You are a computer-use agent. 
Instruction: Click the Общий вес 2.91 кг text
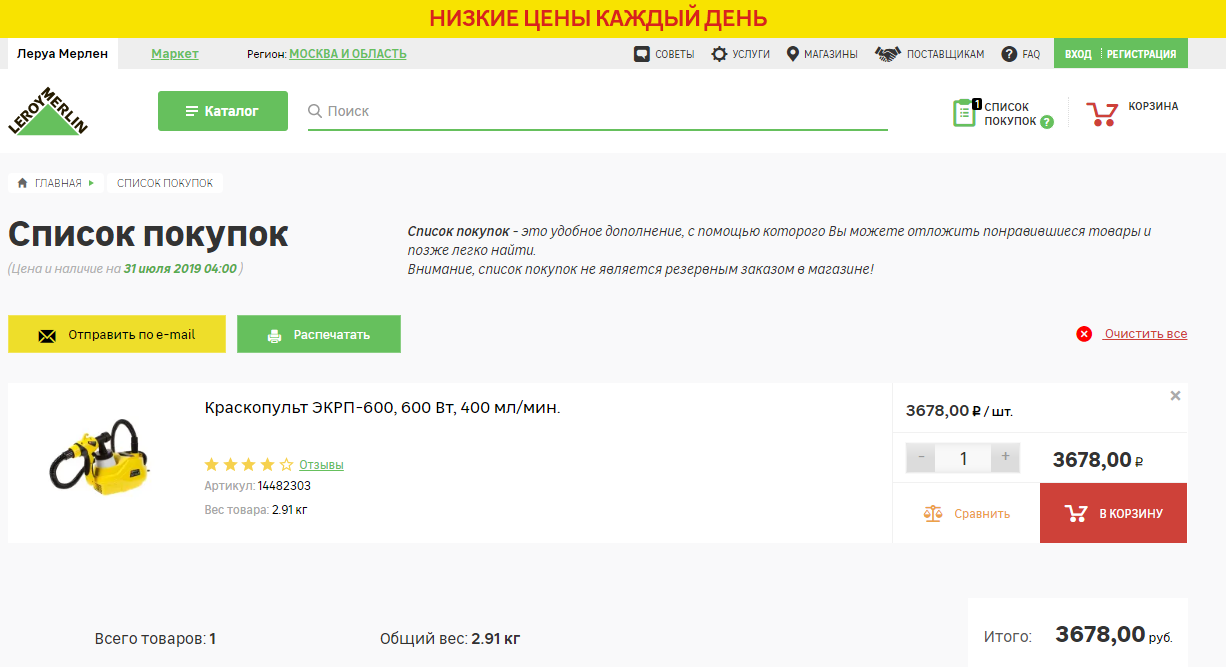point(450,639)
